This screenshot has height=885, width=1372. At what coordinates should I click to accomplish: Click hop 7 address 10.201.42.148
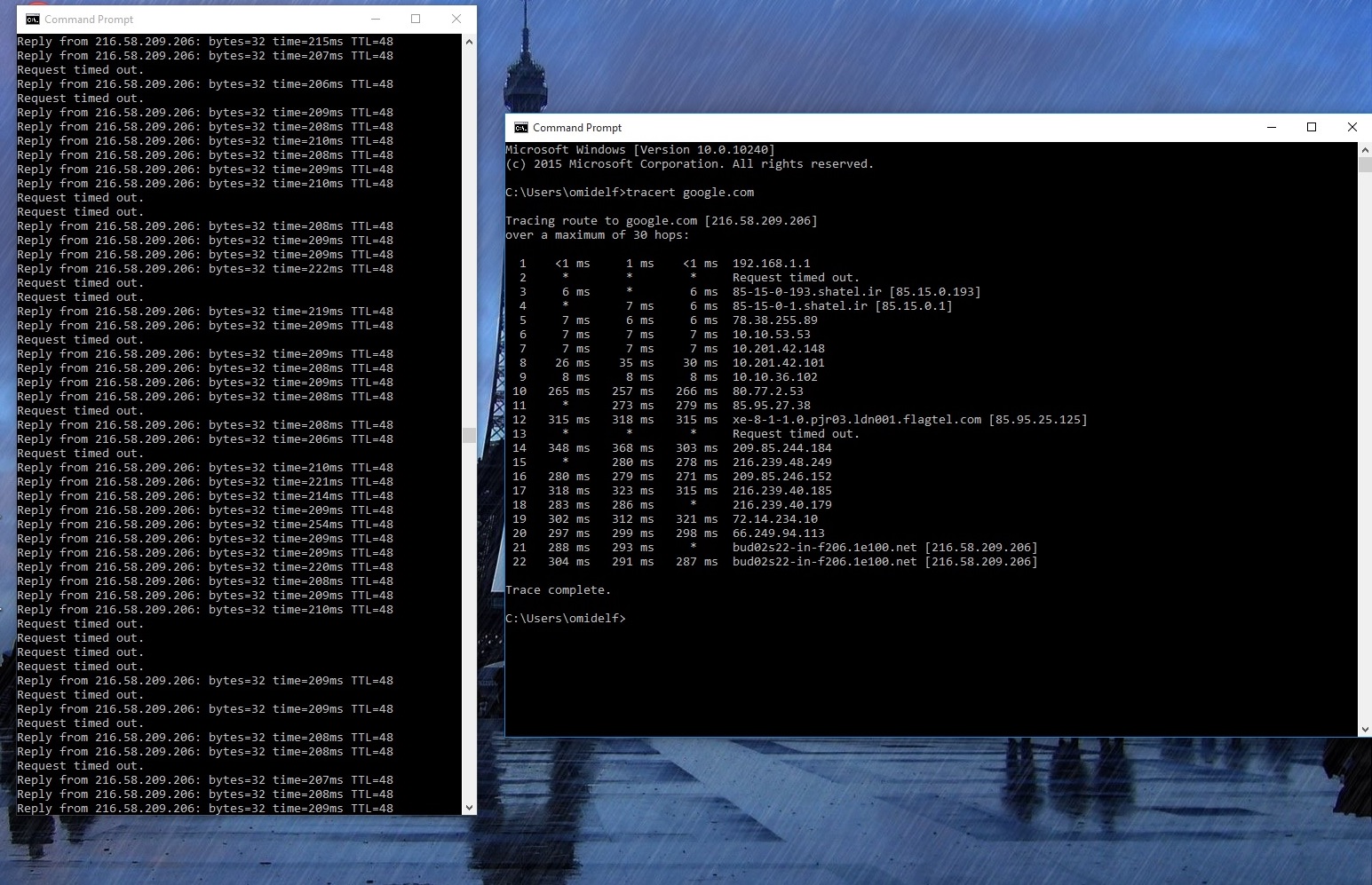tap(779, 349)
